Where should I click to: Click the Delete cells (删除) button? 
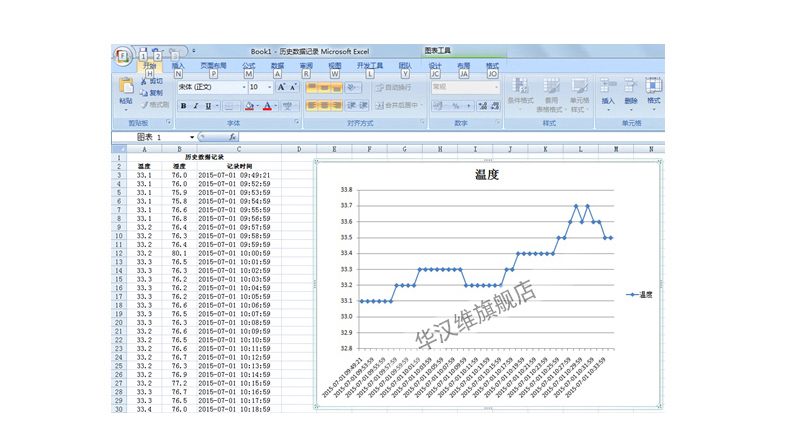click(631, 94)
